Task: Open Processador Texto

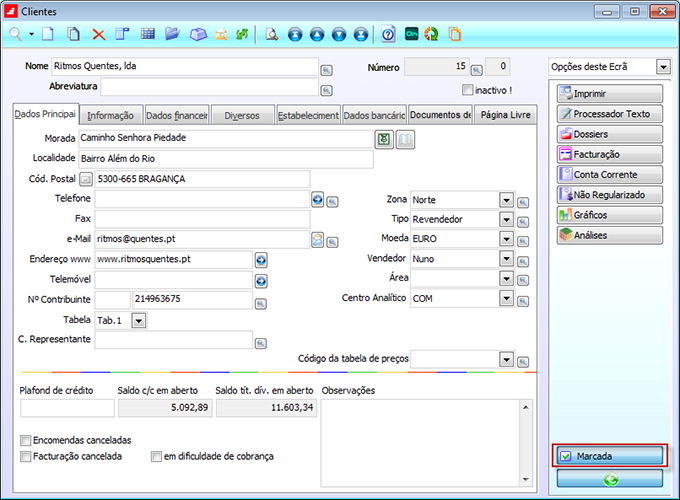Action: tap(610, 114)
